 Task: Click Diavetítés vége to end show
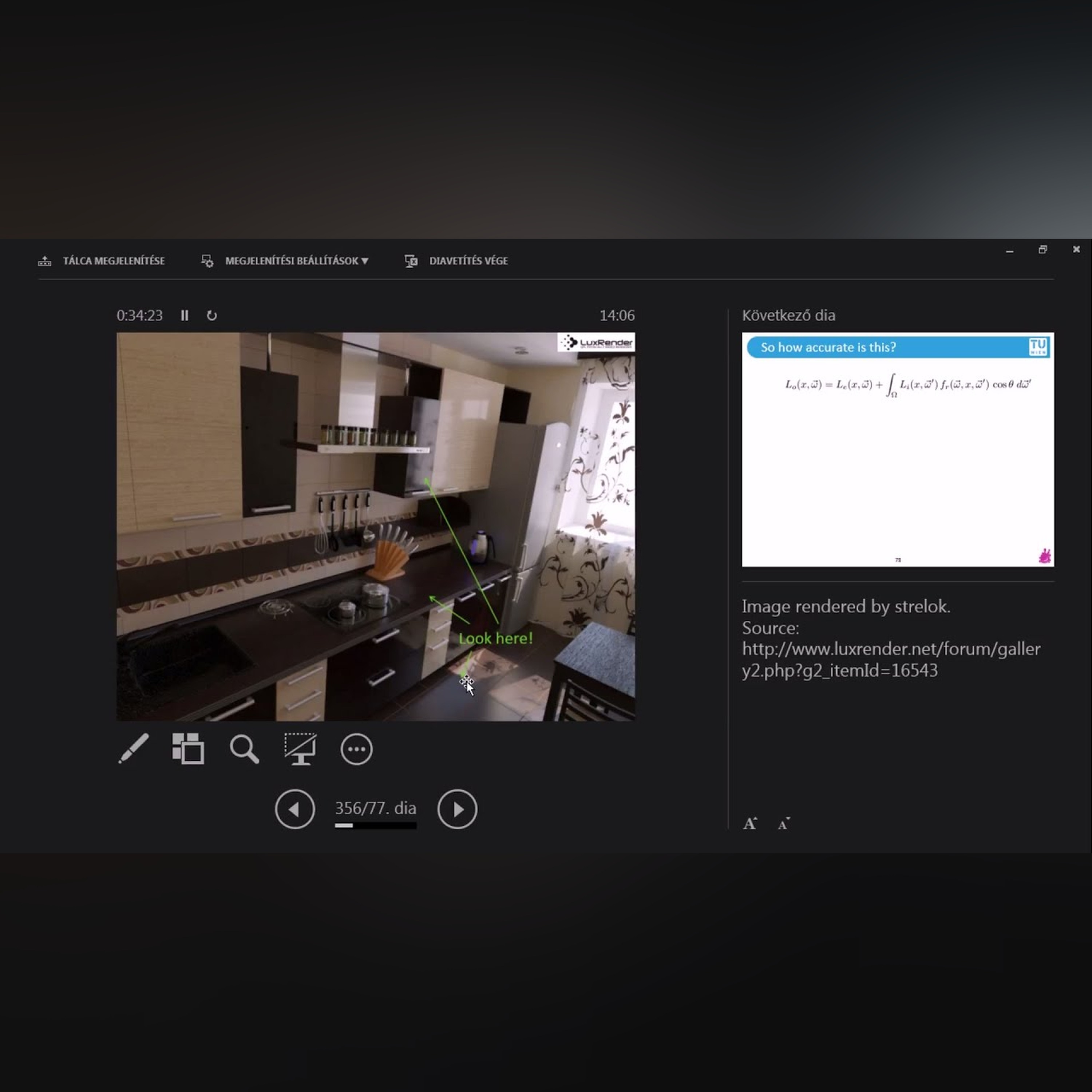(456, 261)
